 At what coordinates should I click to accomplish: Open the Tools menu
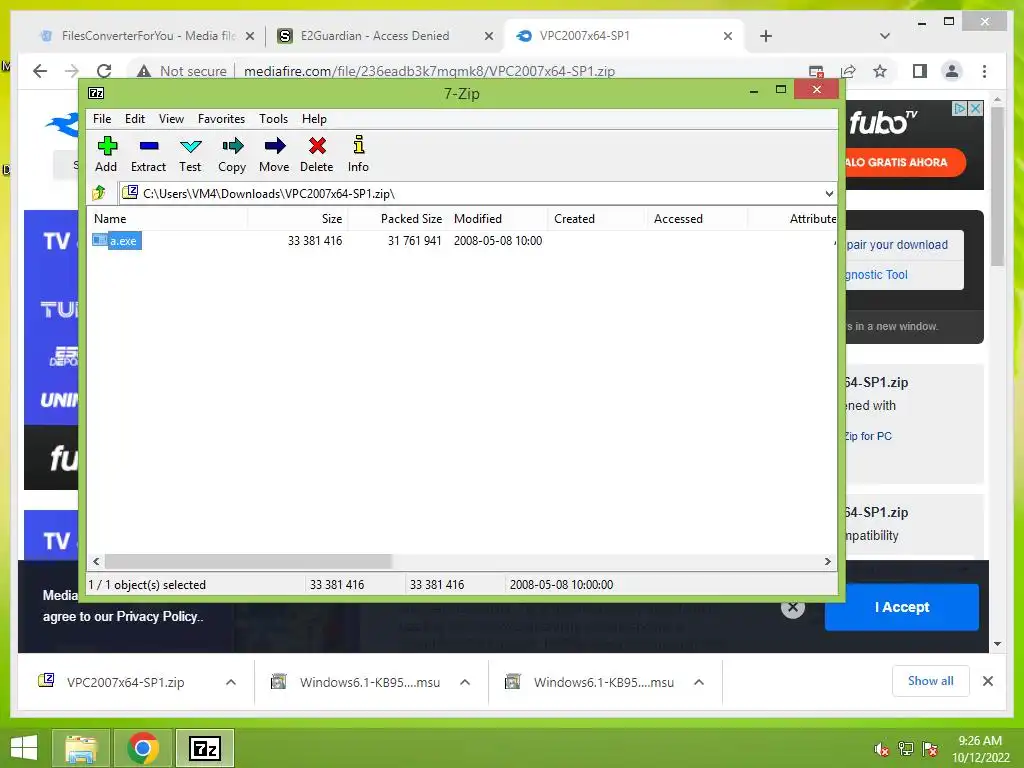click(273, 119)
